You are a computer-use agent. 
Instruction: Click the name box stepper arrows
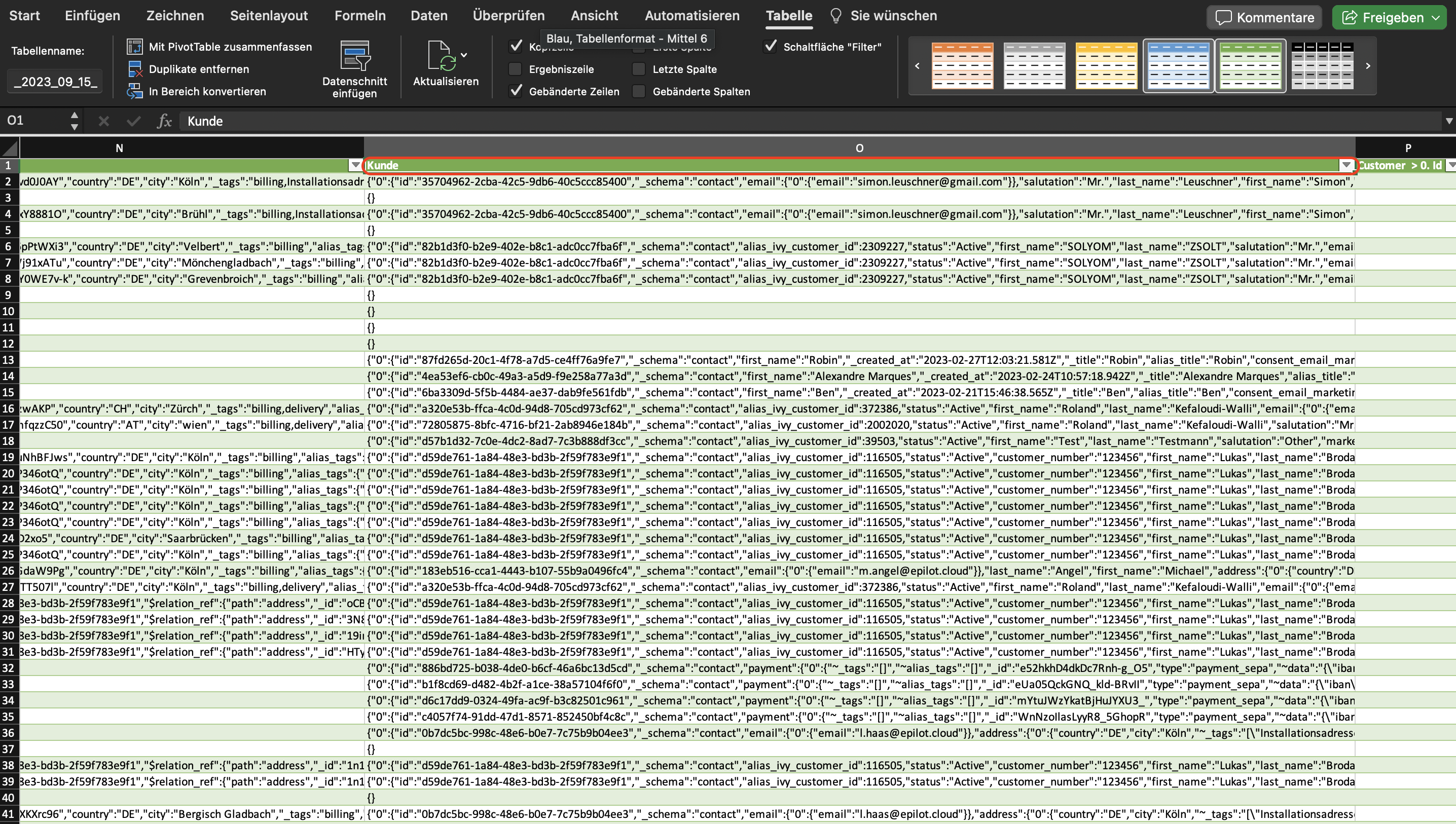74,121
